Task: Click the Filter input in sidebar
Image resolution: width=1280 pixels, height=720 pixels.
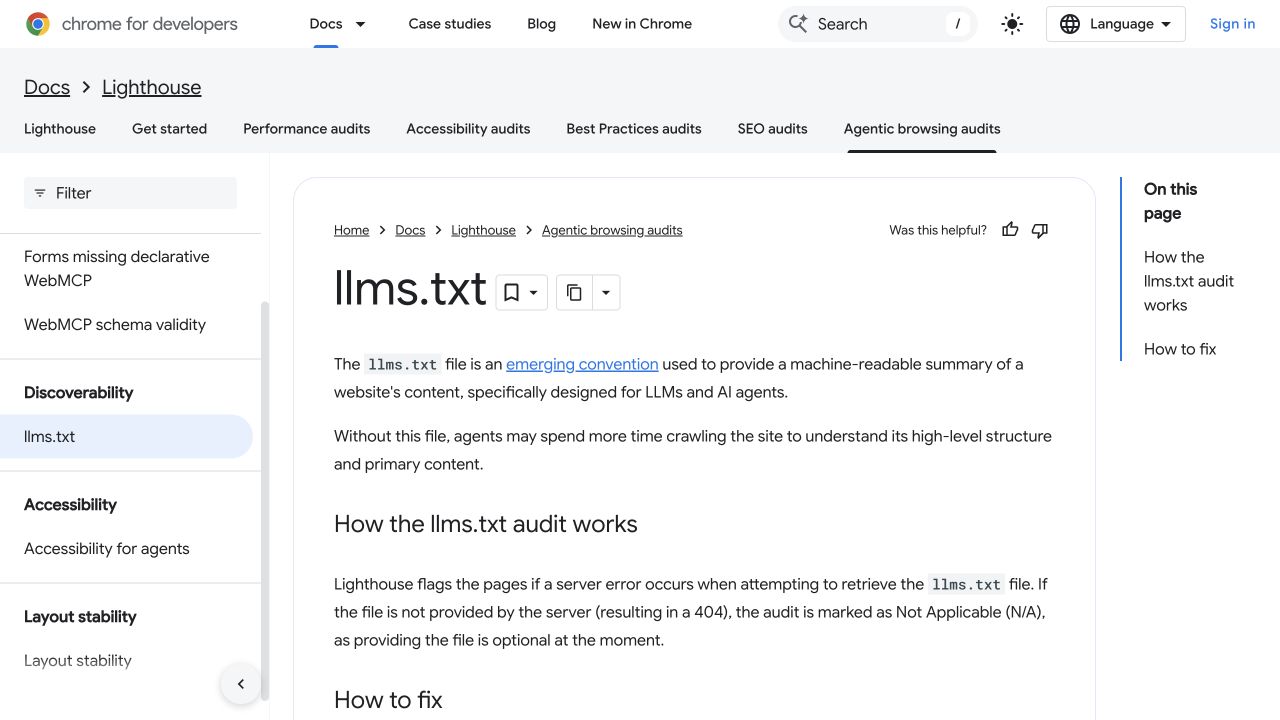Action: 130,193
